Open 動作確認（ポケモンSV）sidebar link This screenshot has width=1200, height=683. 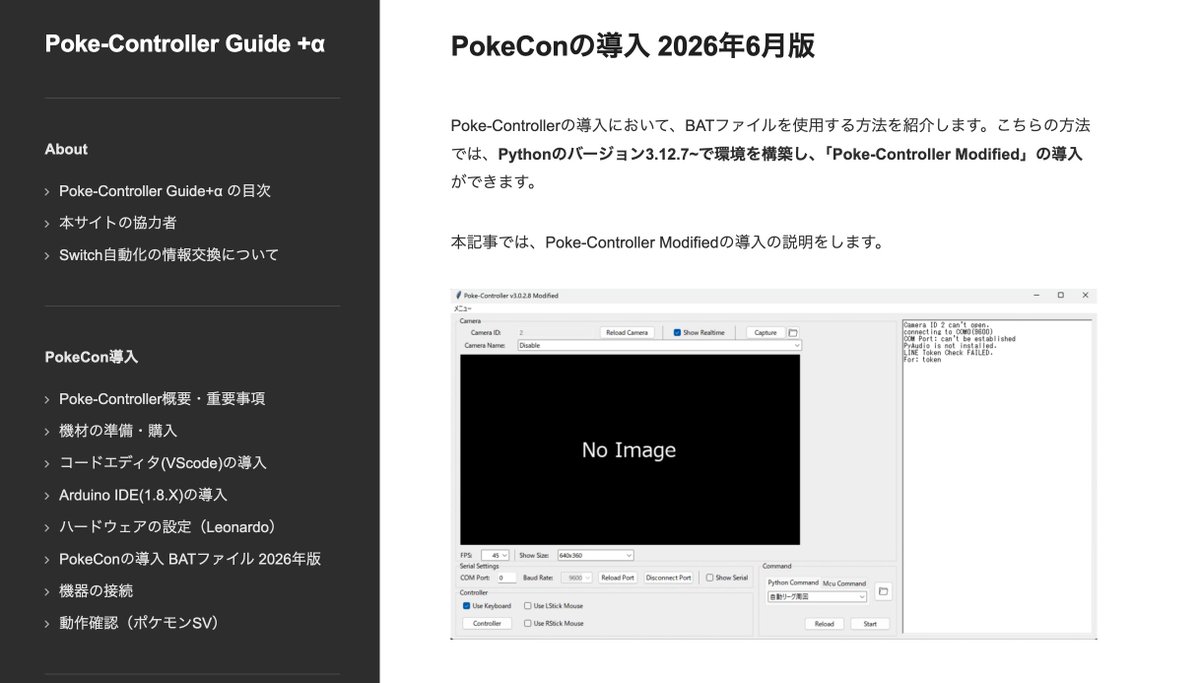[x=139, y=622]
